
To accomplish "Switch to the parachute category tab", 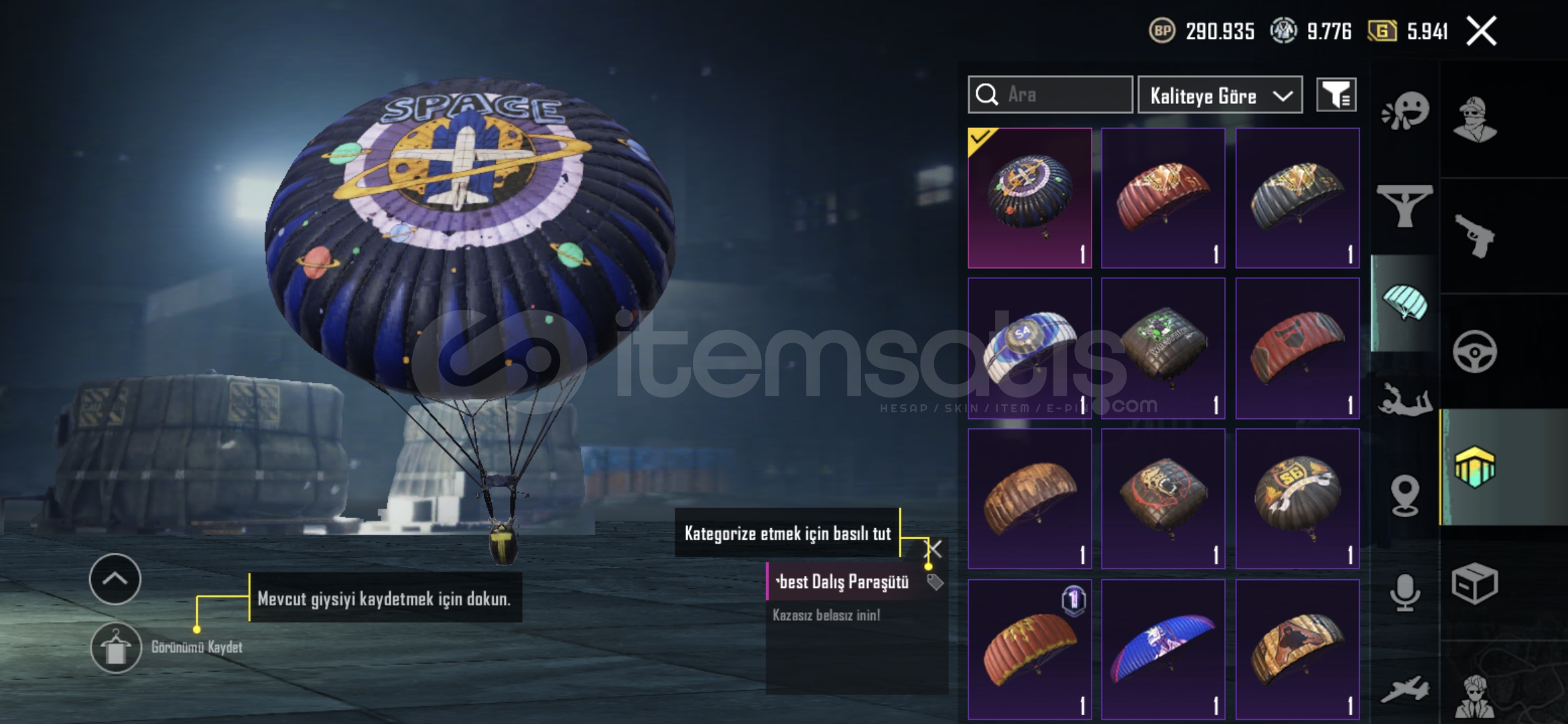I will [x=1404, y=303].
